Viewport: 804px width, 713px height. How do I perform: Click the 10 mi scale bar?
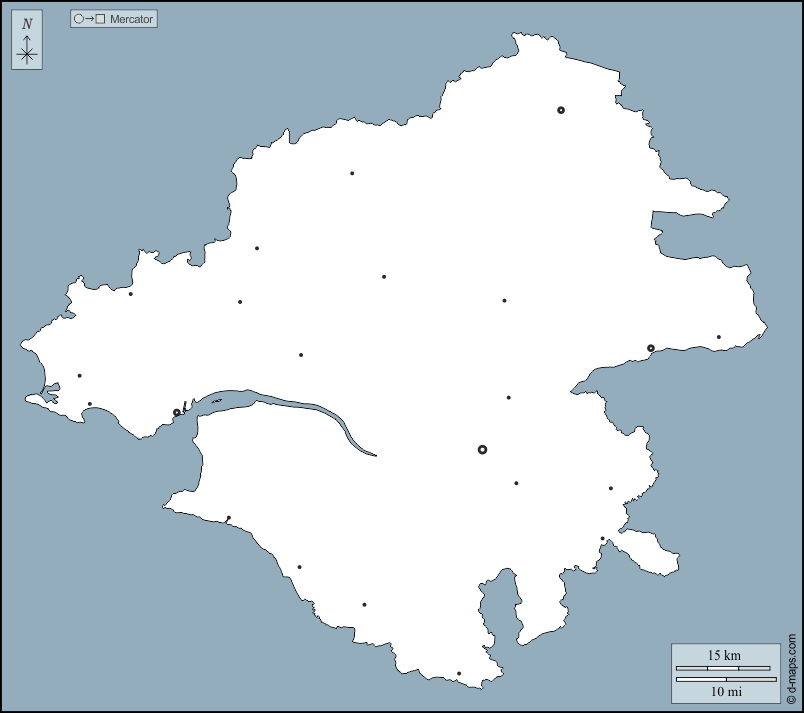725,679
